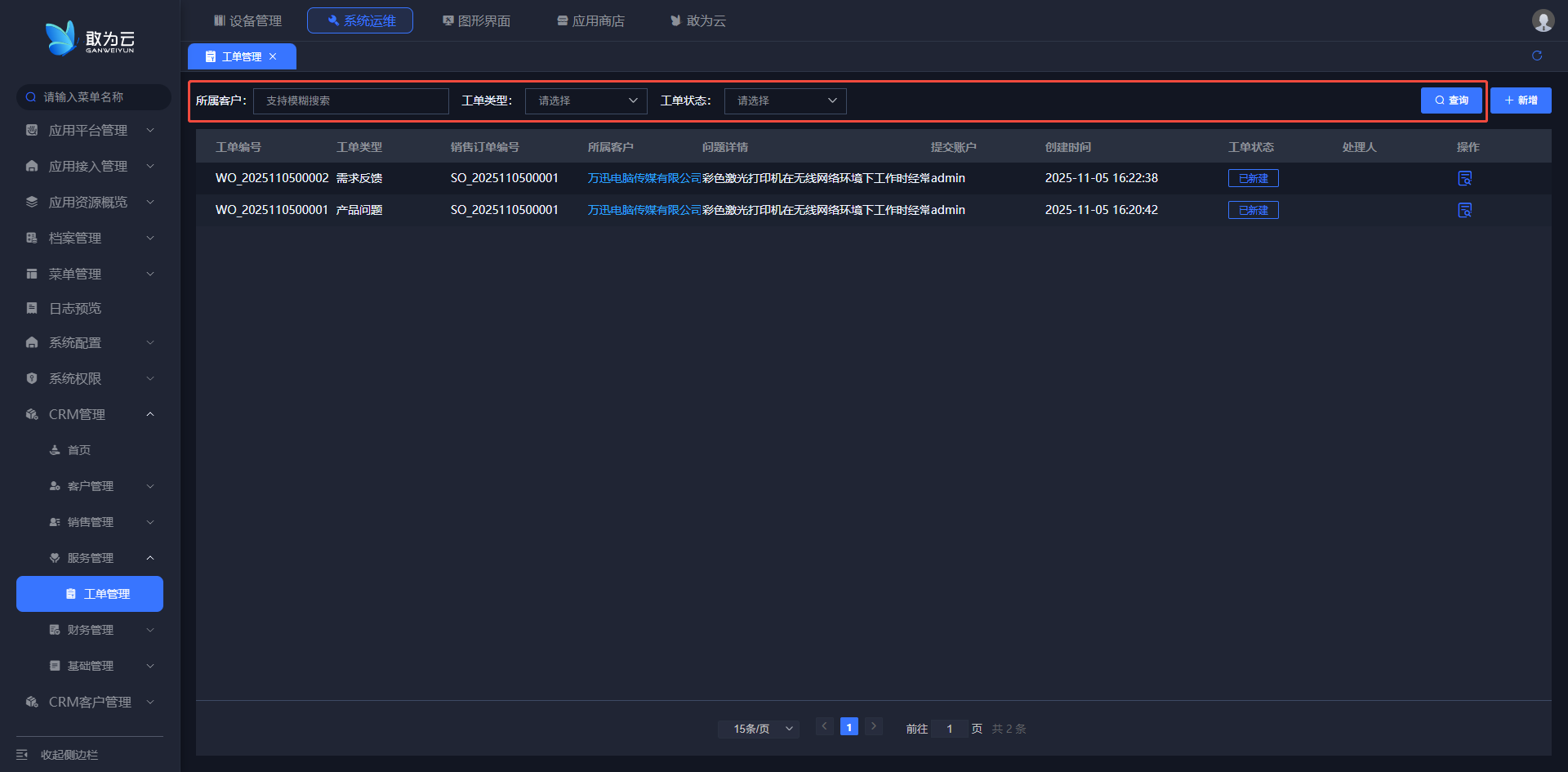Click the 收起侧边栏 label

click(x=69, y=755)
